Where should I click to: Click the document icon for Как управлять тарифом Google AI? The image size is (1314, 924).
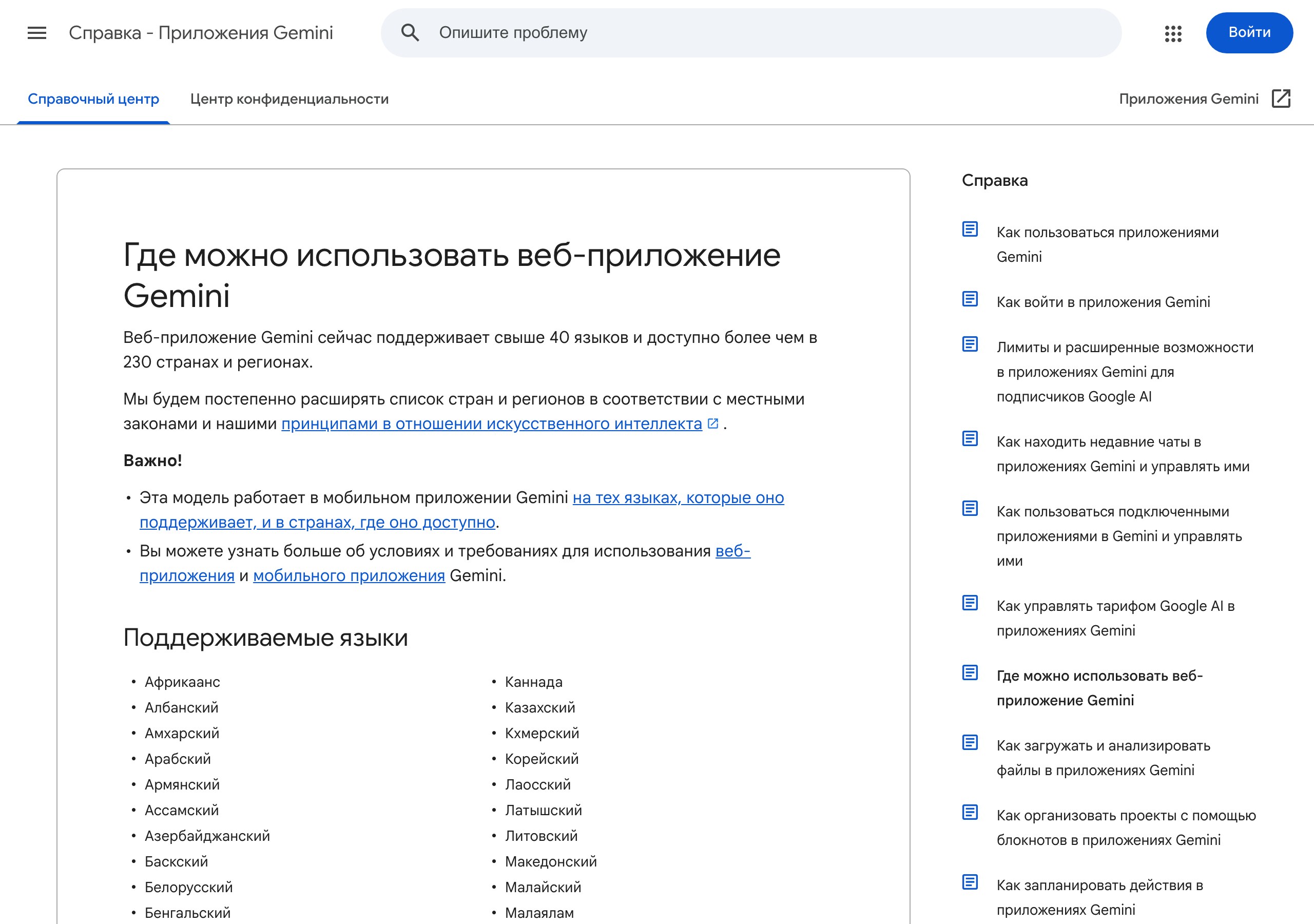tap(970, 603)
